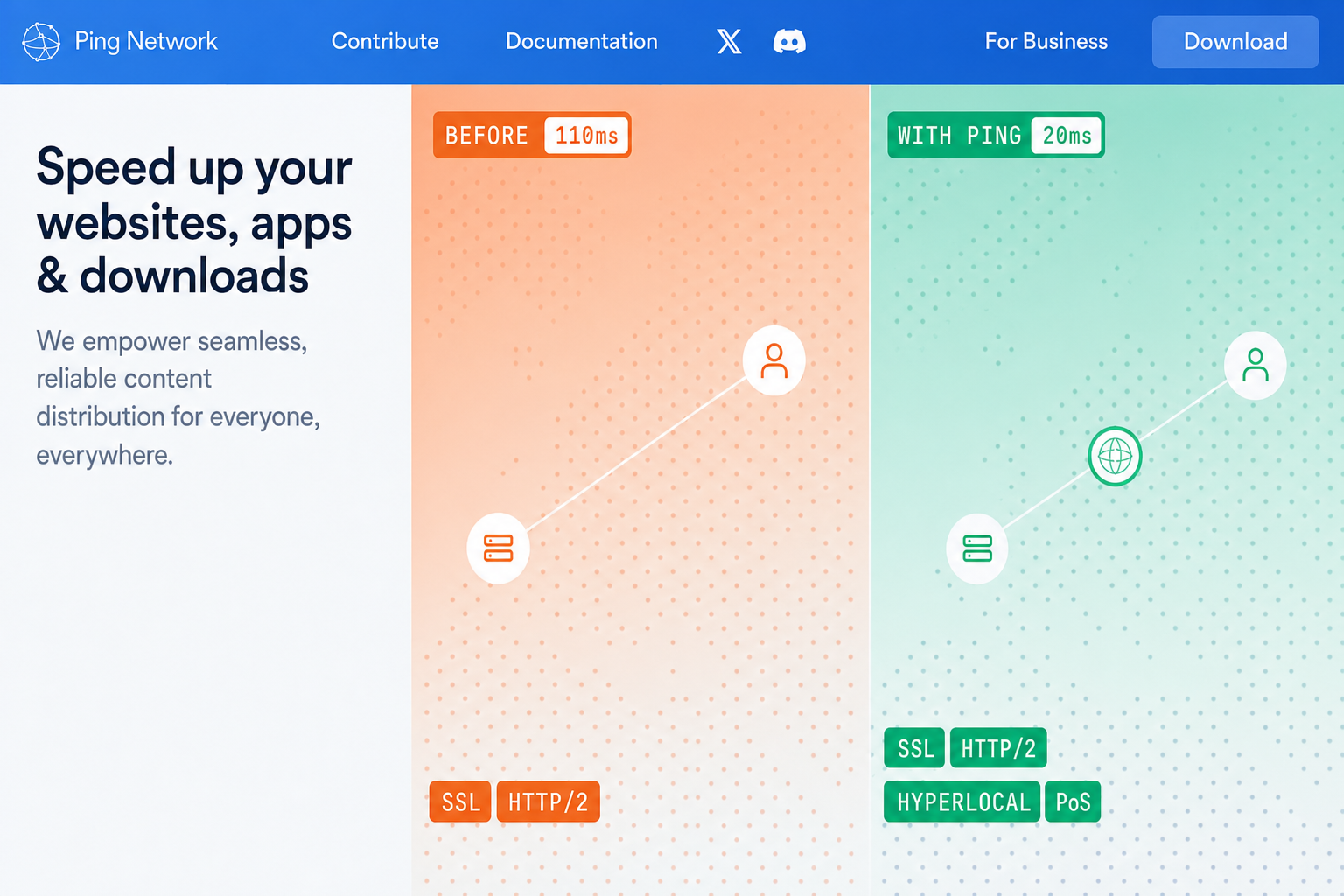
Task: Click the green SSL tag
Action: (x=915, y=748)
